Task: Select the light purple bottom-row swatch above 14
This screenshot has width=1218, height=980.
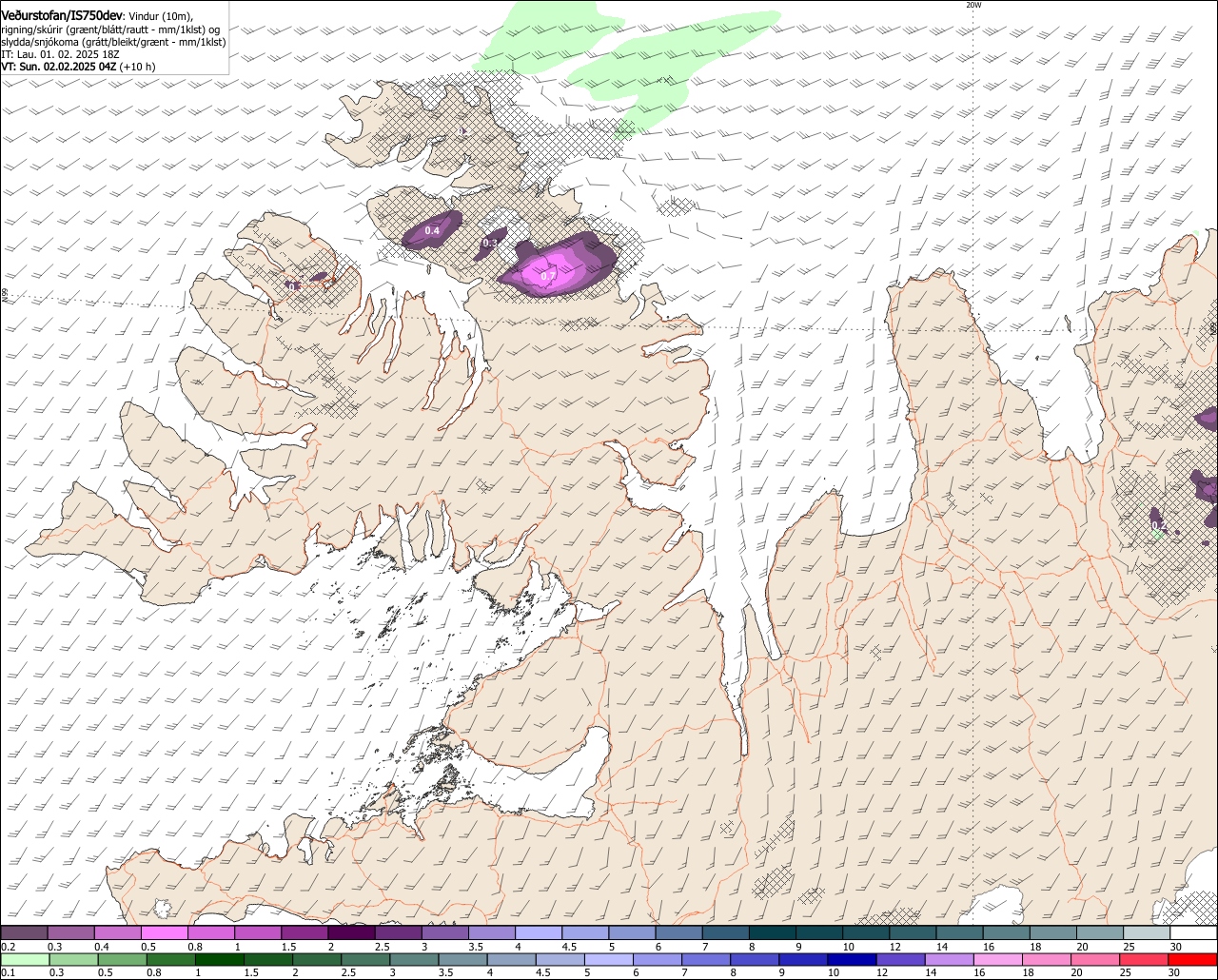Action: (x=950, y=960)
